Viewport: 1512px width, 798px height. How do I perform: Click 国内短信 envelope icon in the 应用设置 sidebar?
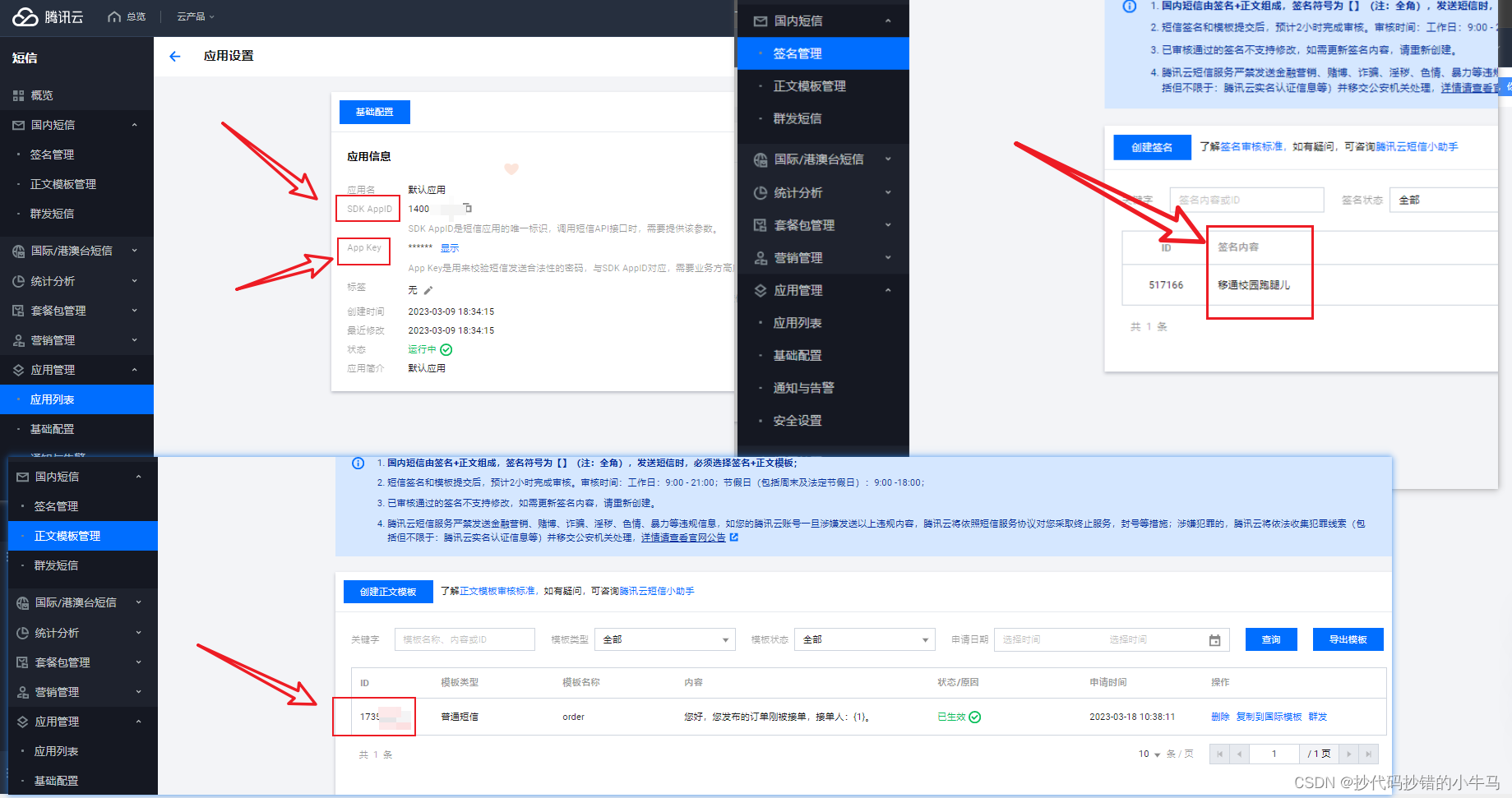tap(18, 125)
